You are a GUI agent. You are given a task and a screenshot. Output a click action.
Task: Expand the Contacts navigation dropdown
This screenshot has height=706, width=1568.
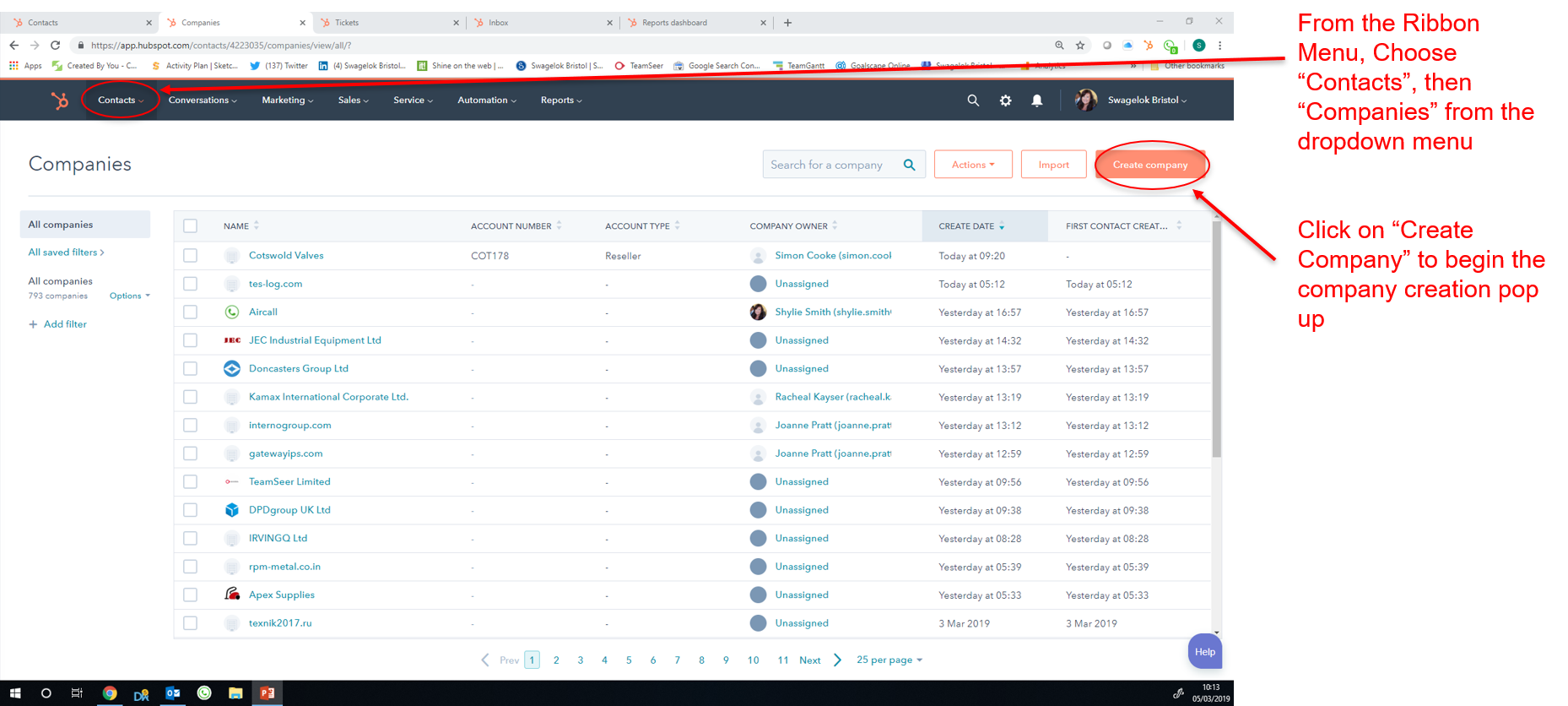click(121, 100)
